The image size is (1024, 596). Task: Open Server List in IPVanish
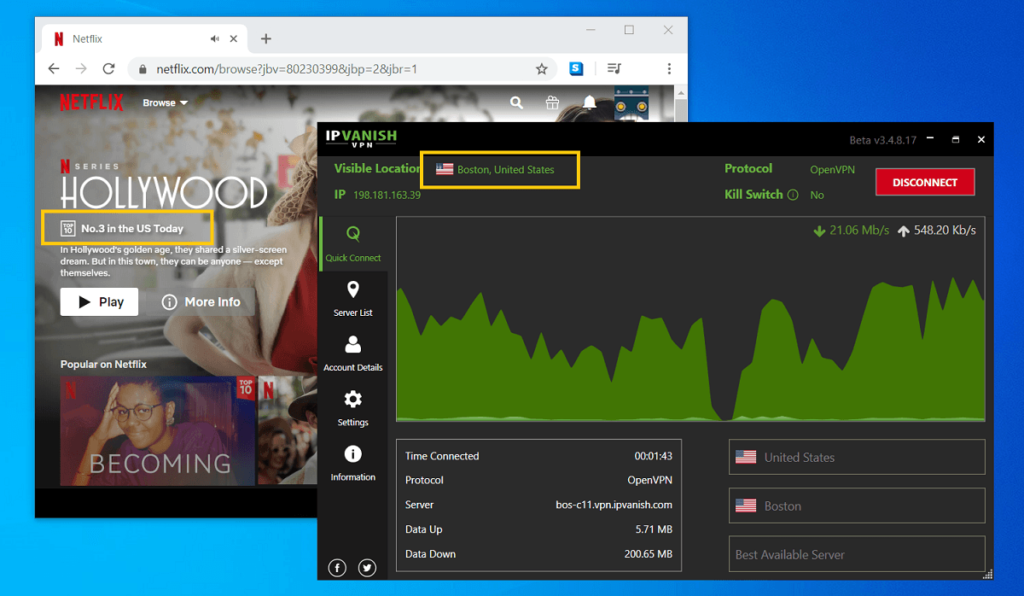[353, 299]
